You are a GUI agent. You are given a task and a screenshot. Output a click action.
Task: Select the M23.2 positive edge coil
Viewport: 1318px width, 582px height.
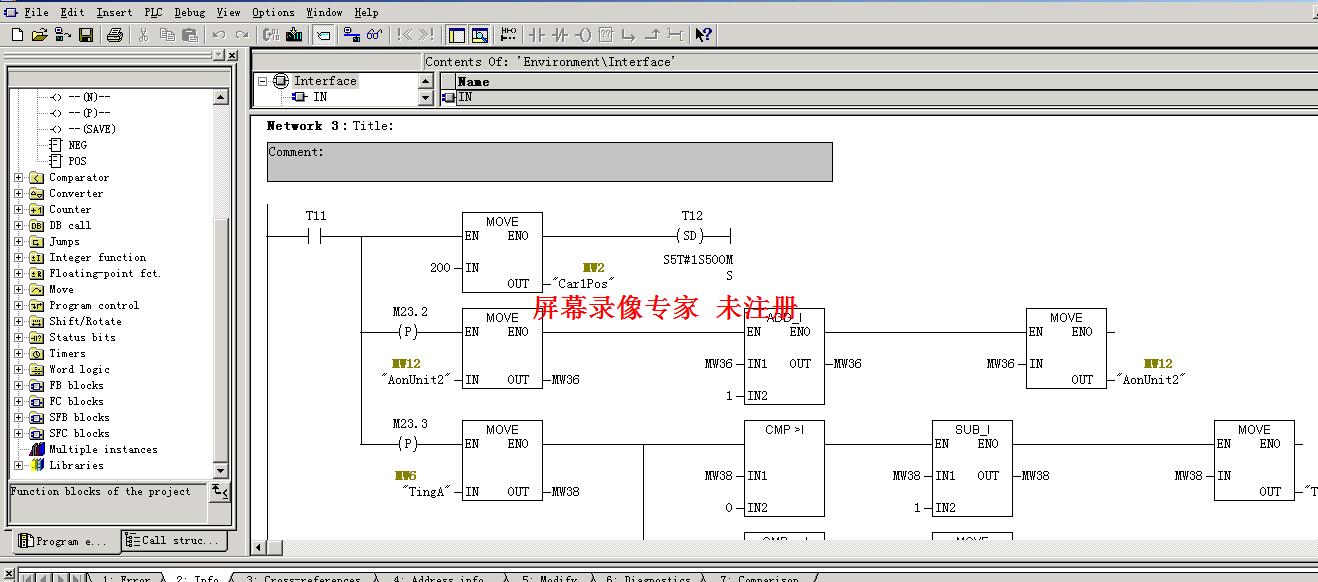point(406,332)
